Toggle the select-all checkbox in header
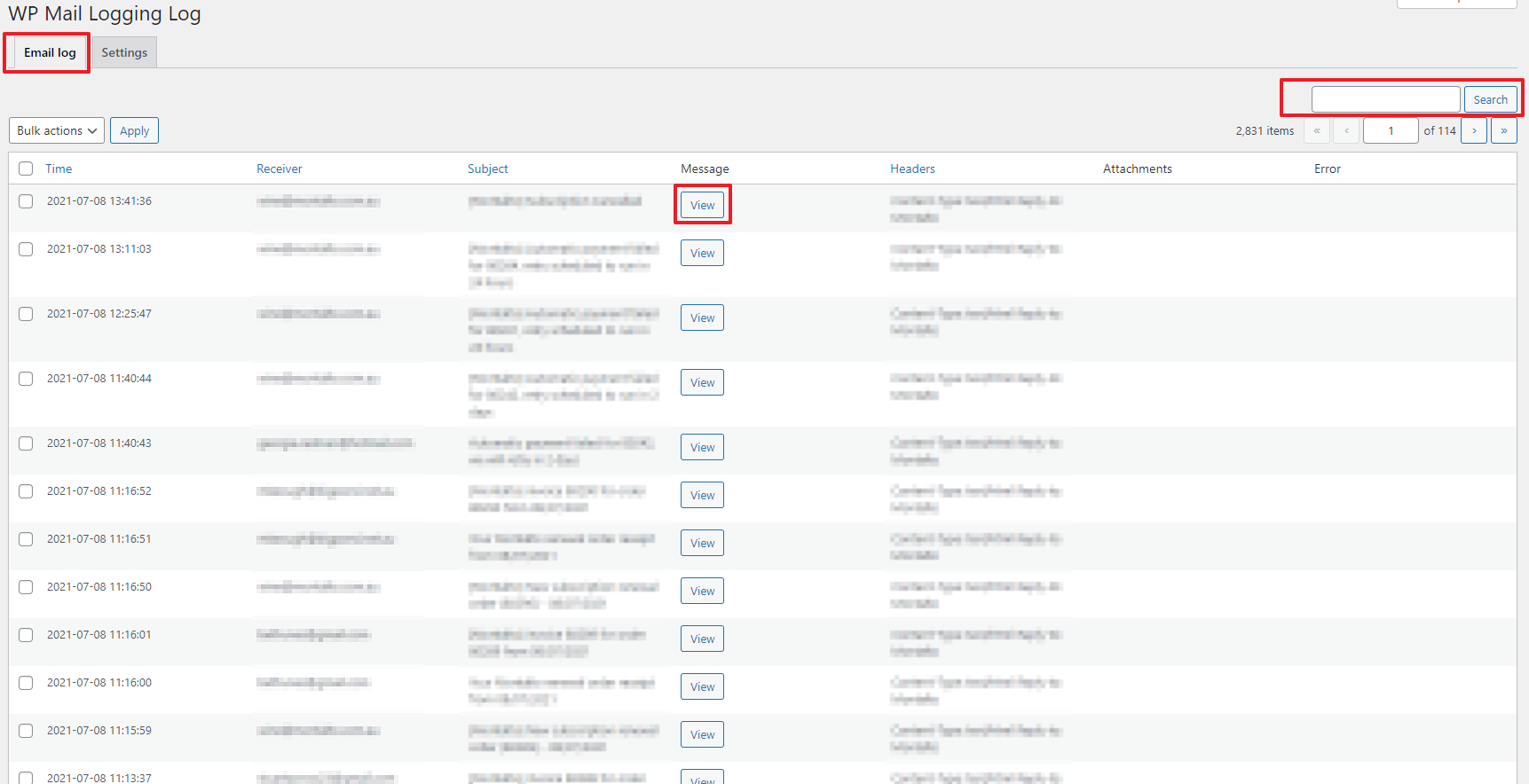 click(26, 169)
